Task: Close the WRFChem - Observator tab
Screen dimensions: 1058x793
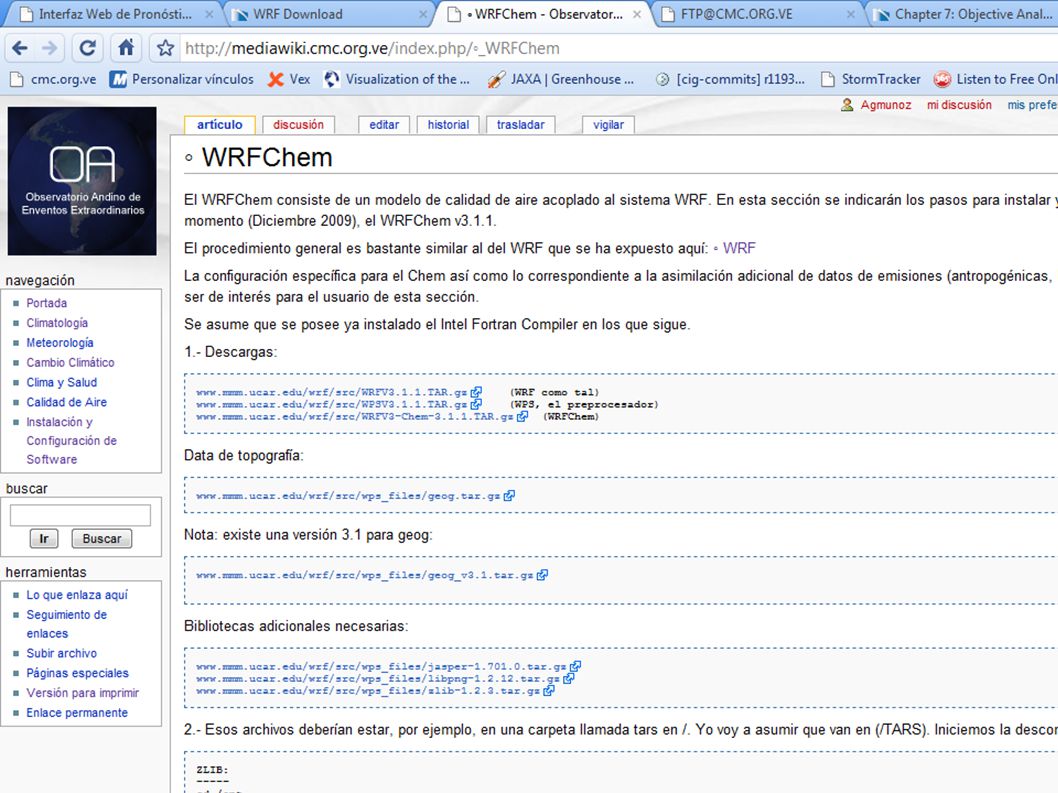Action: (x=637, y=14)
